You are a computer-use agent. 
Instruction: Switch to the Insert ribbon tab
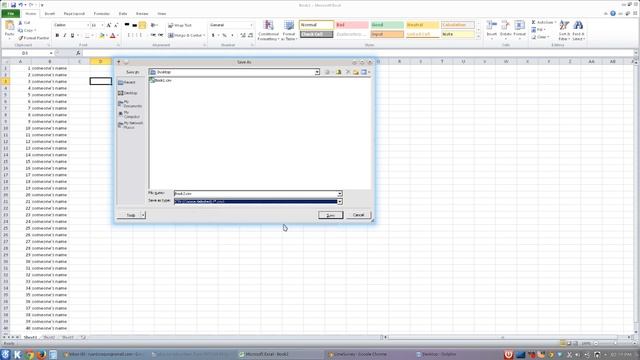50,13
